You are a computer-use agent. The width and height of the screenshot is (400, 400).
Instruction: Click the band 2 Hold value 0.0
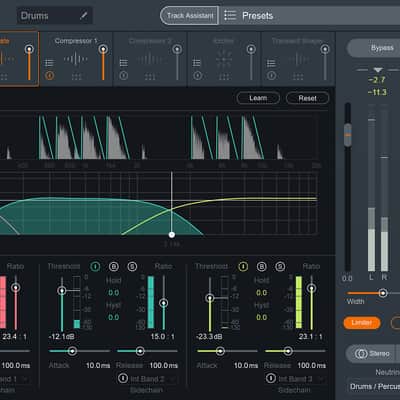(x=114, y=293)
